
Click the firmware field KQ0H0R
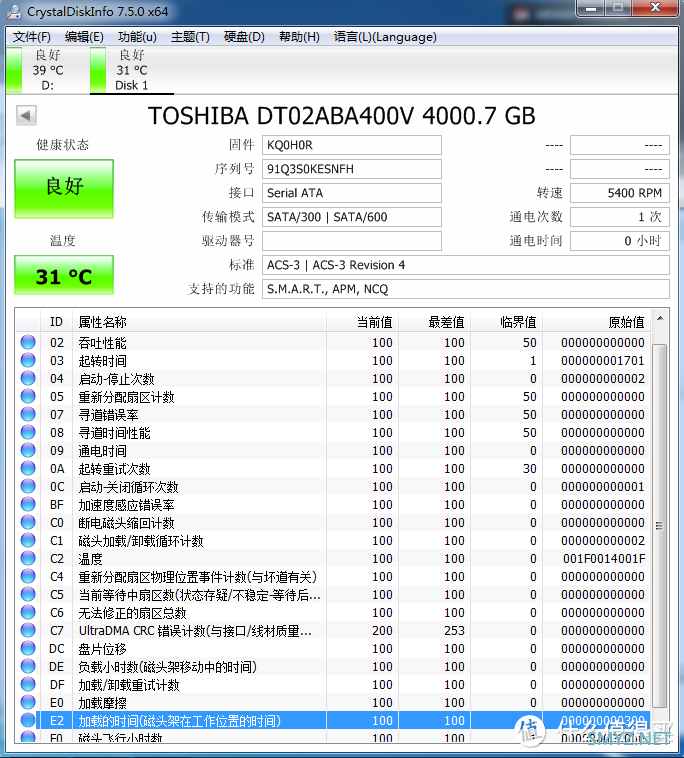(x=351, y=145)
